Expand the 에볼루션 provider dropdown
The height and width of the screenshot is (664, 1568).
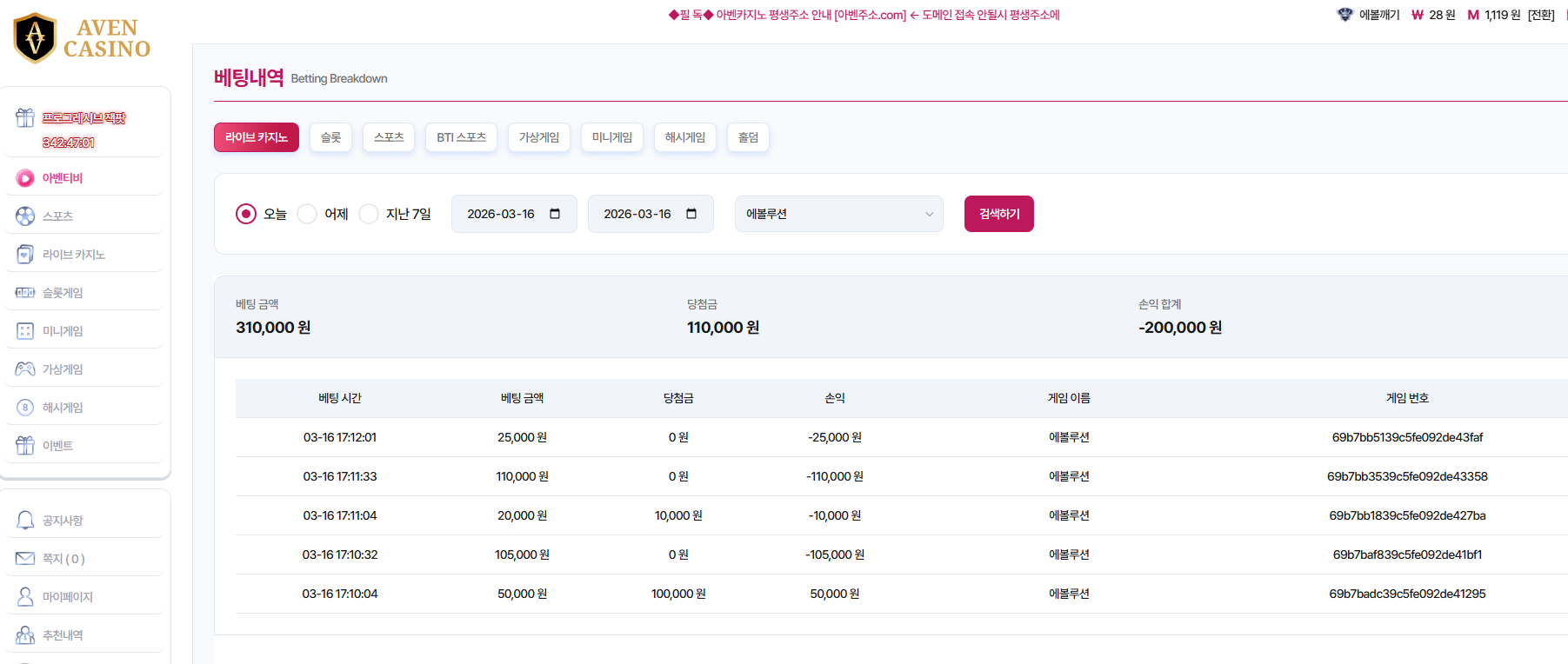pyautogui.click(x=838, y=214)
